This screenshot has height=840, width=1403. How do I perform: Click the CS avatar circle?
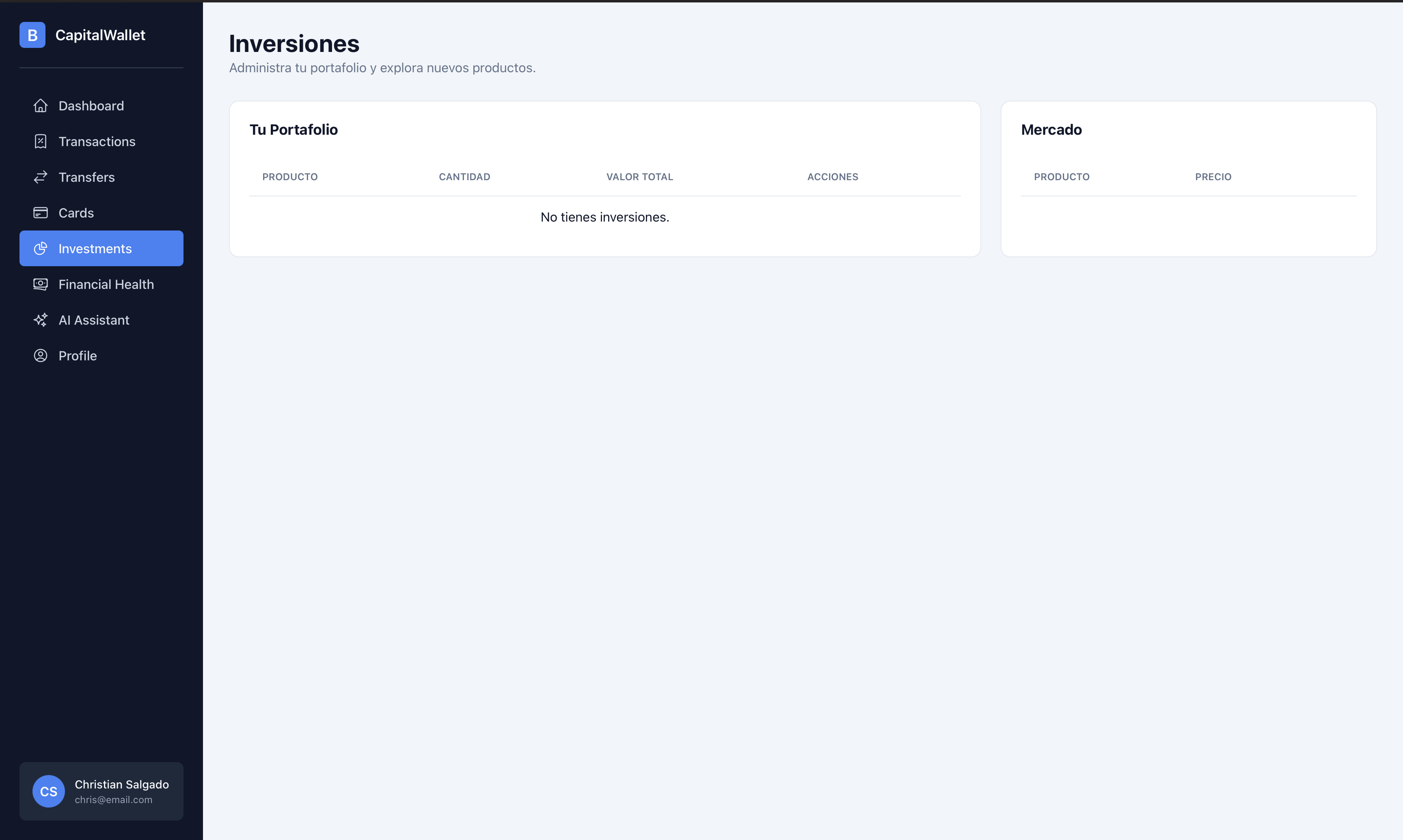coord(48,791)
